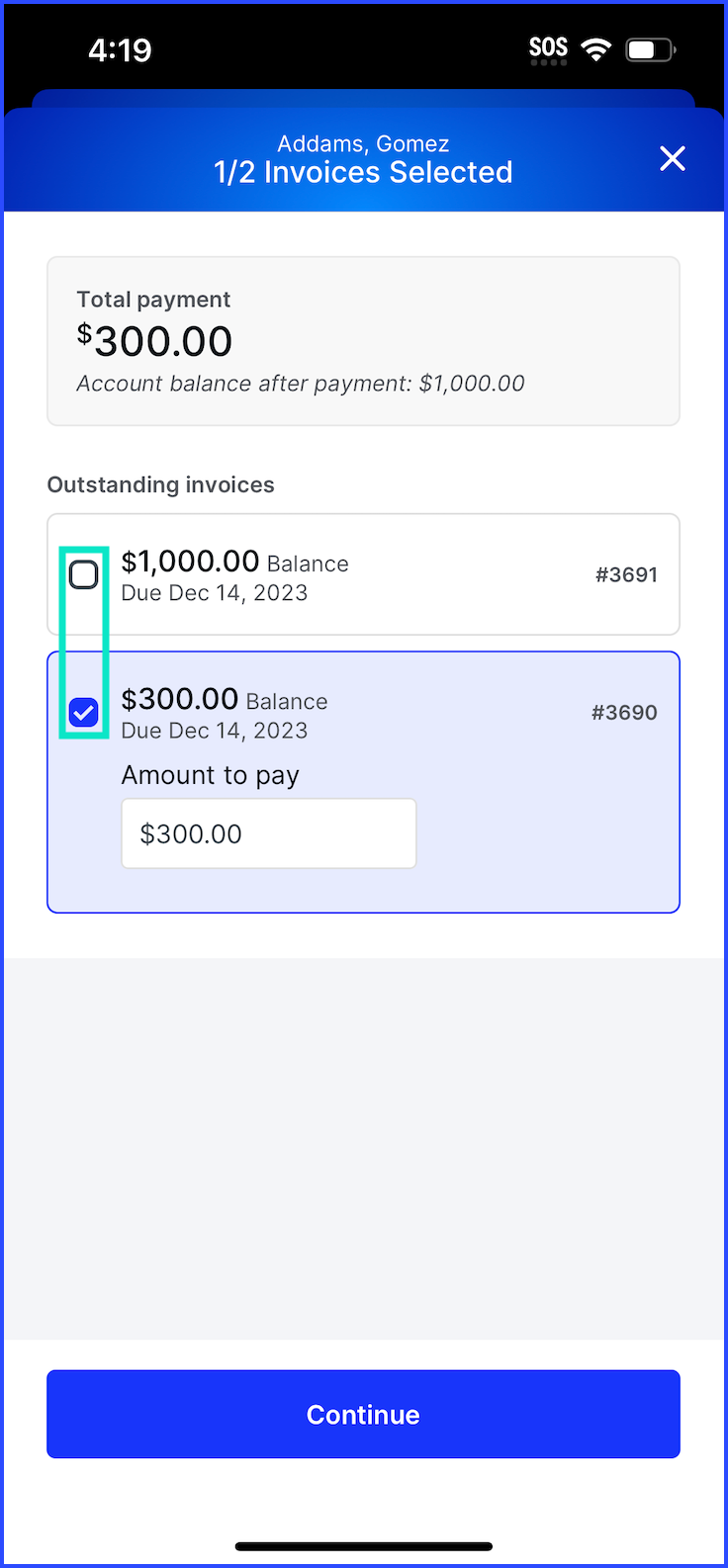This screenshot has height=1568, width=728.
Task: Tap the Total payment $300.00 amount
Action: [x=154, y=341]
